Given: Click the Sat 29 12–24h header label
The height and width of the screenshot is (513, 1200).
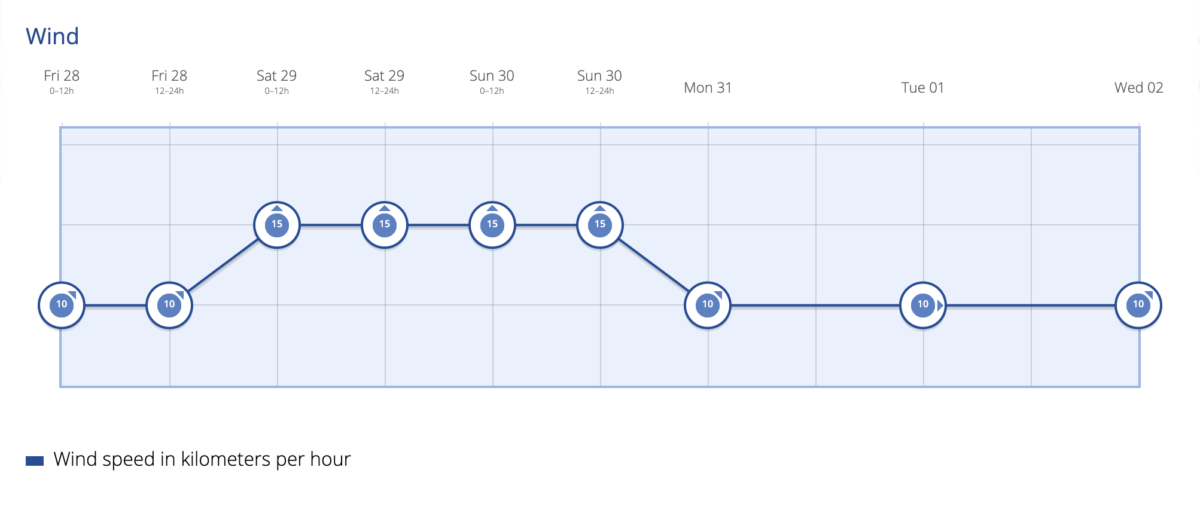Looking at the screenshot, I should [385, 82].
